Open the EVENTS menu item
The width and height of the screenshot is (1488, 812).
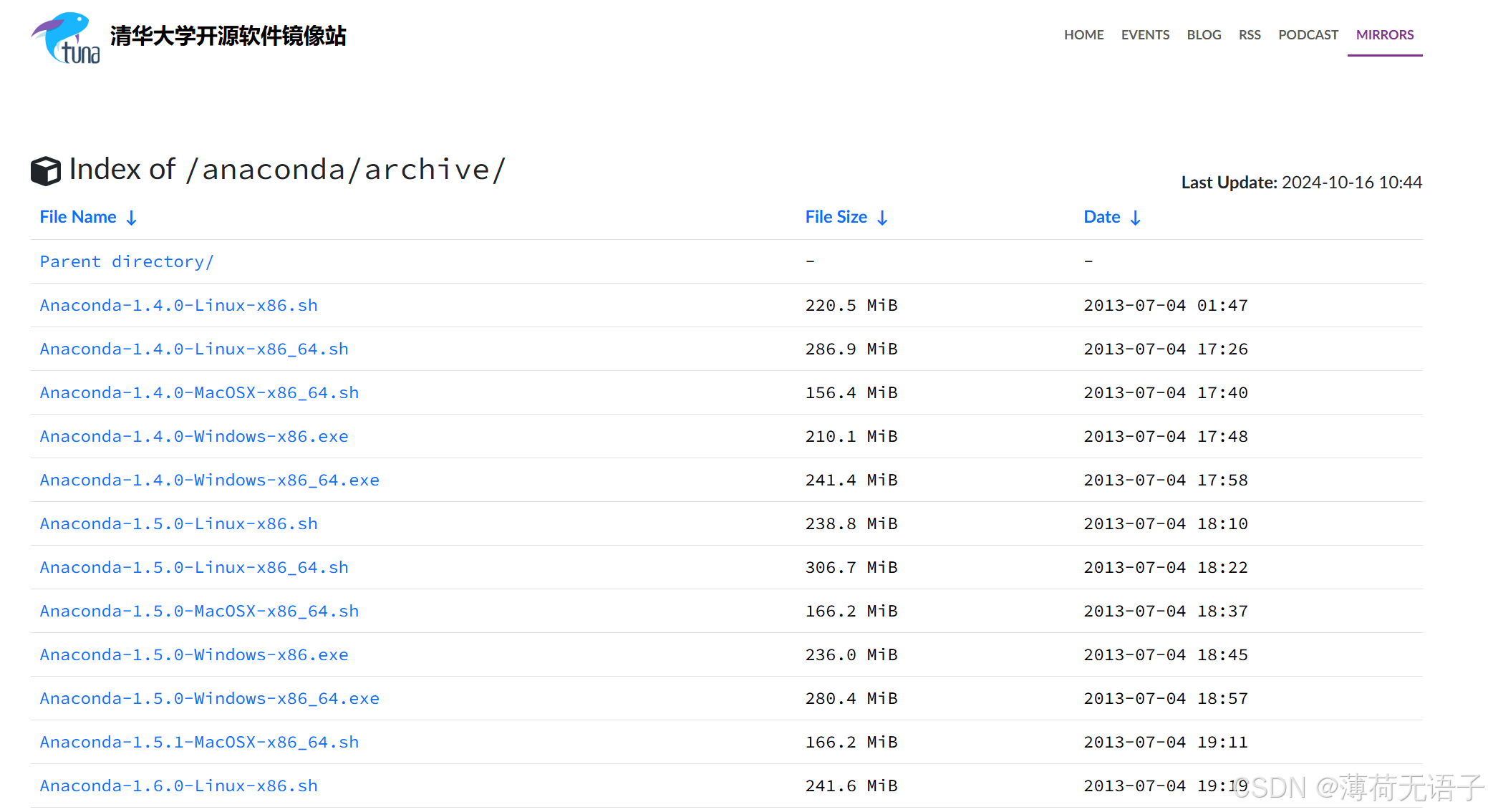point(1145,34)
